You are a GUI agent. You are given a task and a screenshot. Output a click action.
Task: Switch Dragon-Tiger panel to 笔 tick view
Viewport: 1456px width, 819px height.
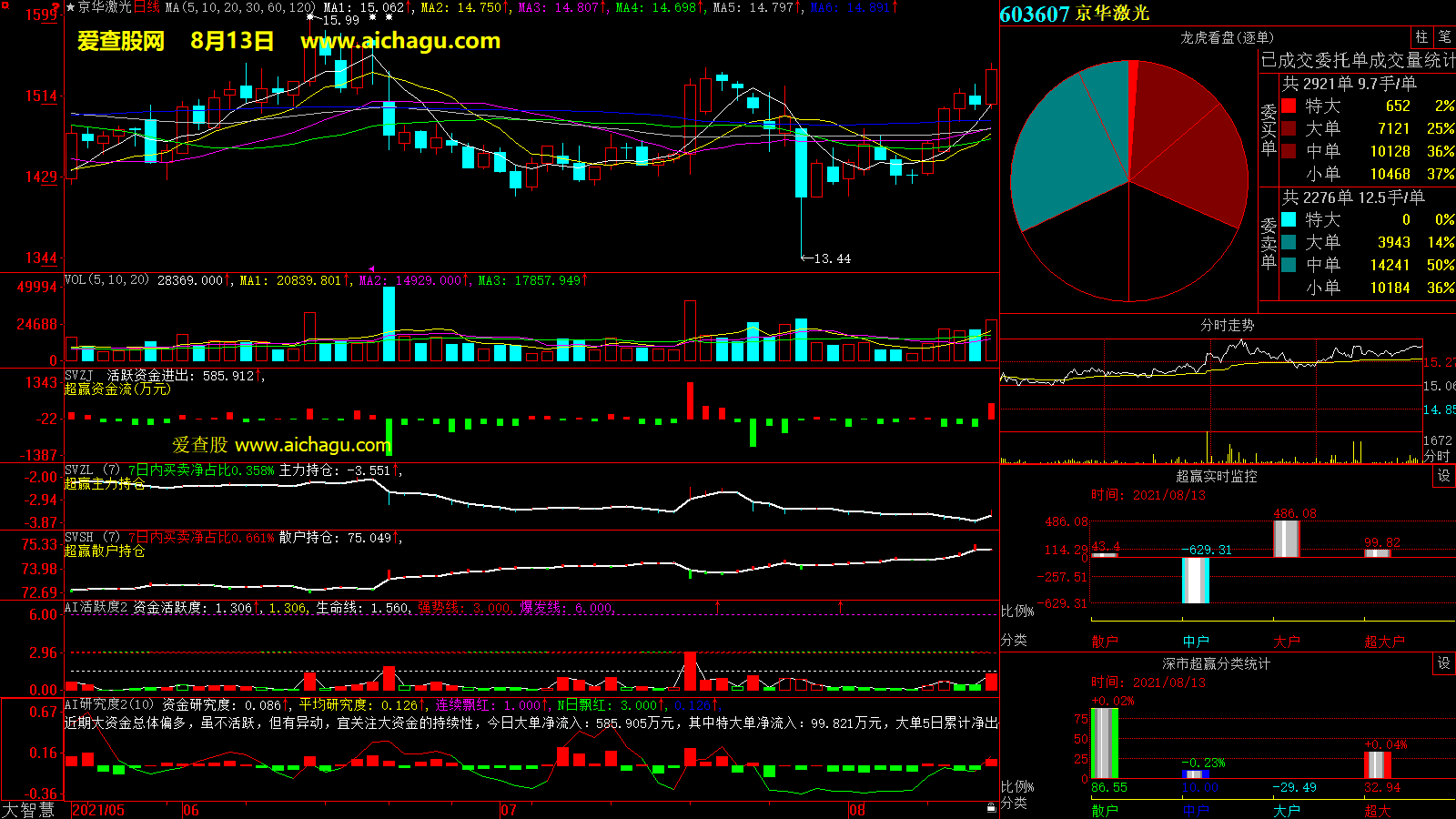click(x=1445, y=37)
